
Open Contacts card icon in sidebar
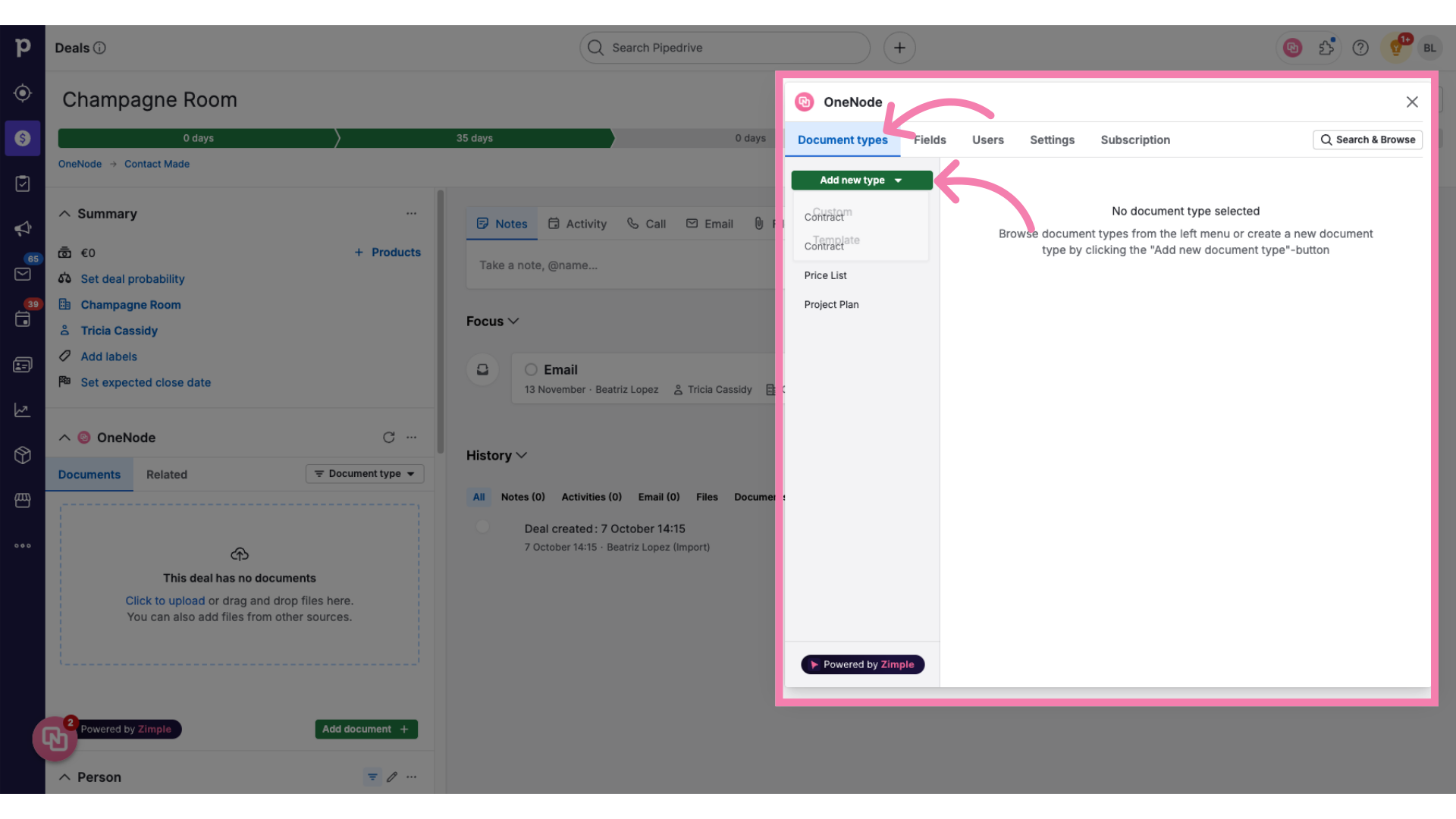tap(23, 365)
